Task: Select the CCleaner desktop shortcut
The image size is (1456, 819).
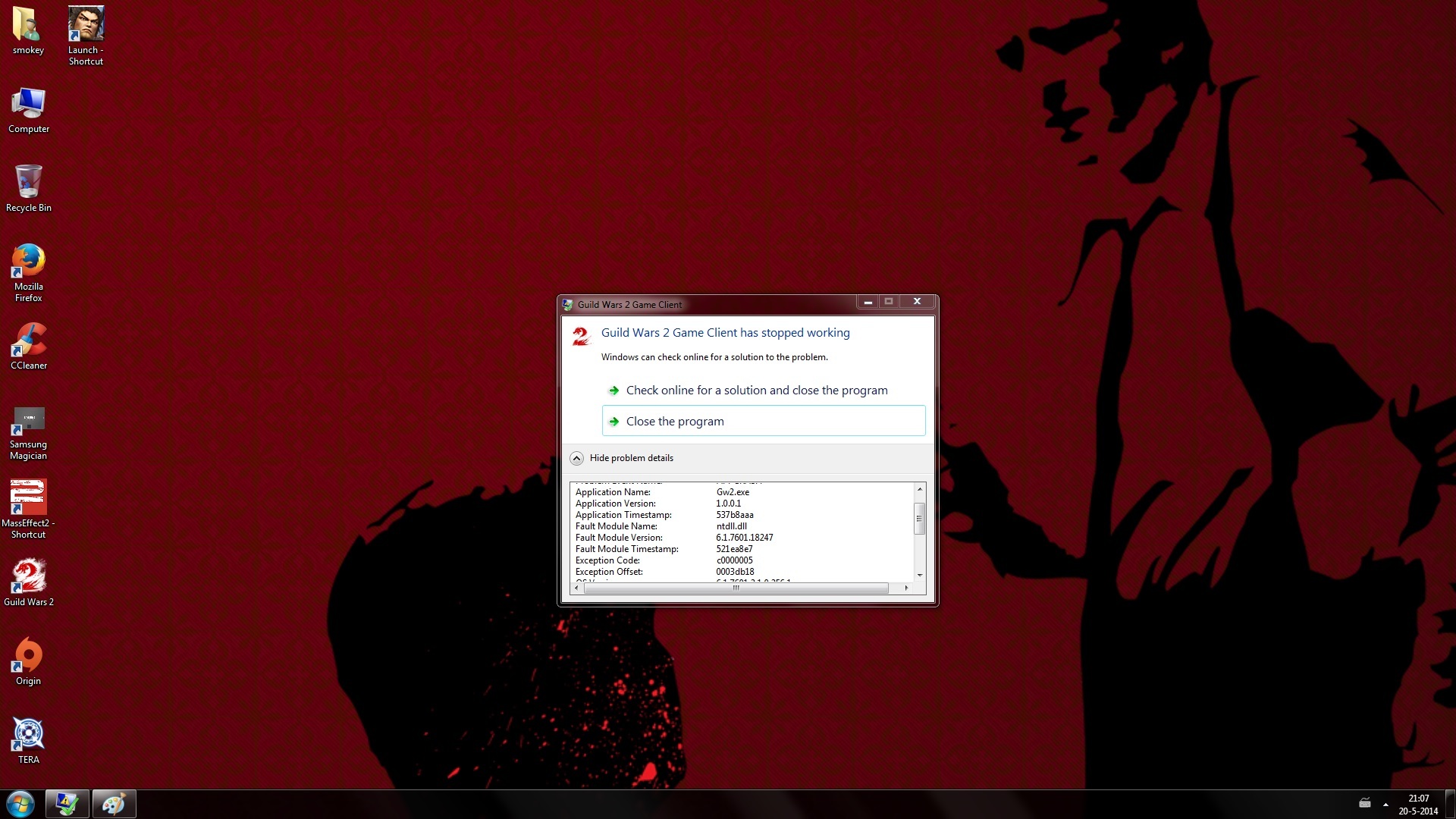Action: tap(28, 347)
